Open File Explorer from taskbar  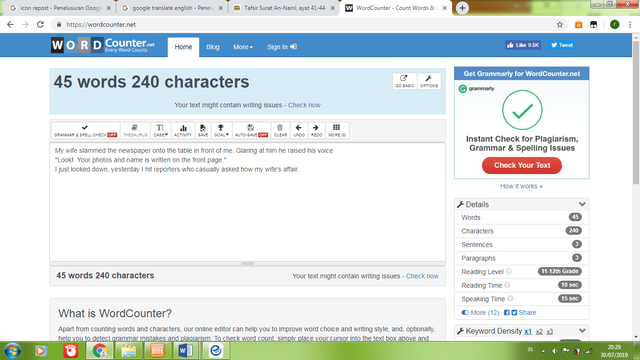pos(128,351)
